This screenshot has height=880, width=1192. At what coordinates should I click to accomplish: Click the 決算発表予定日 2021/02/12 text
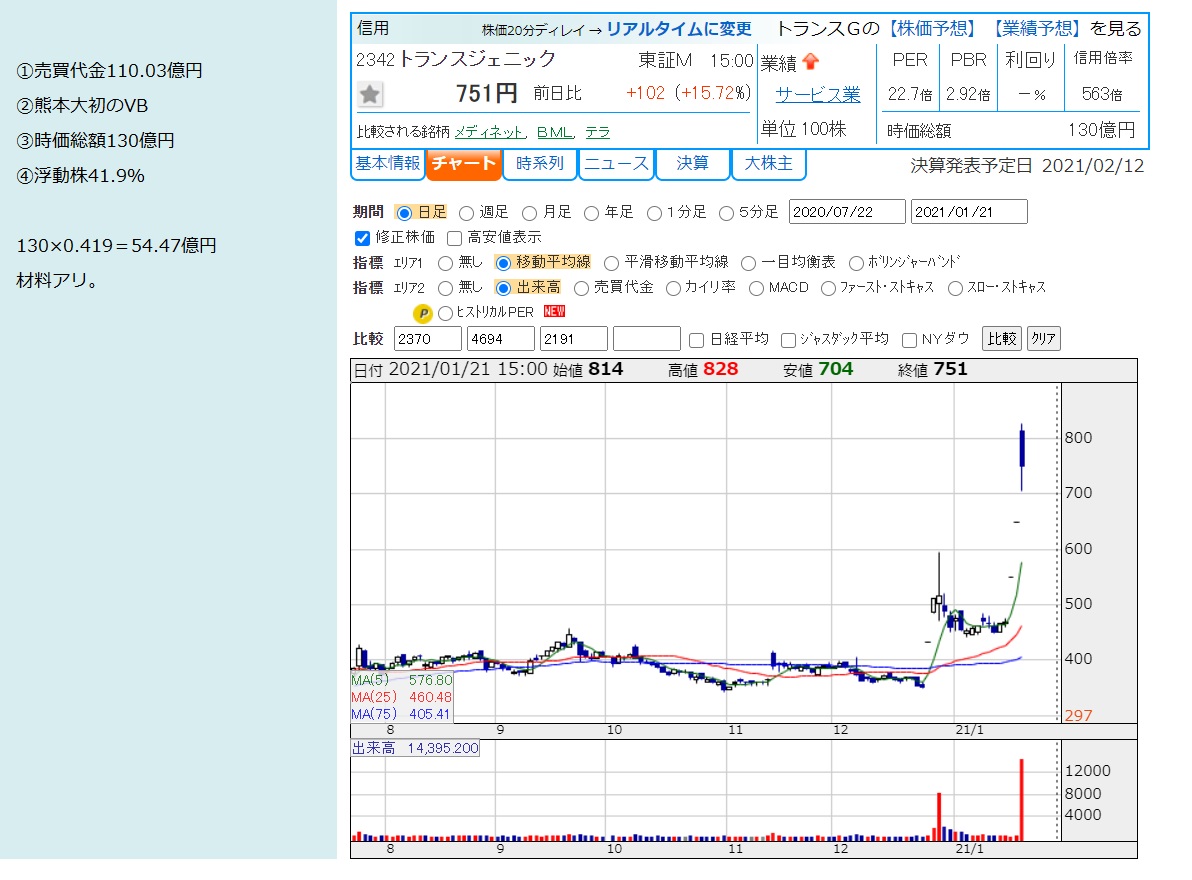pyautogui.click(x=1027, y=166)
